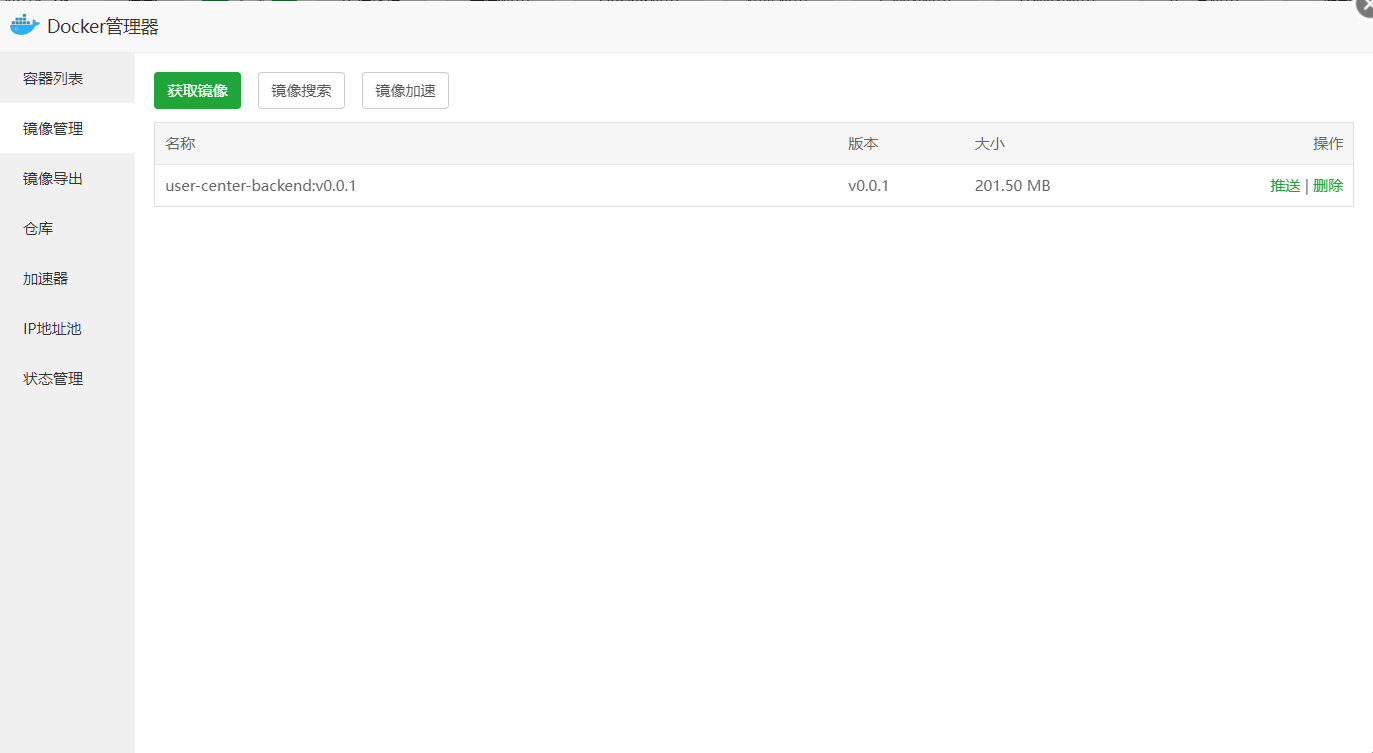
Task: Click the 镜像加速 button
Action: pos(405,90)
